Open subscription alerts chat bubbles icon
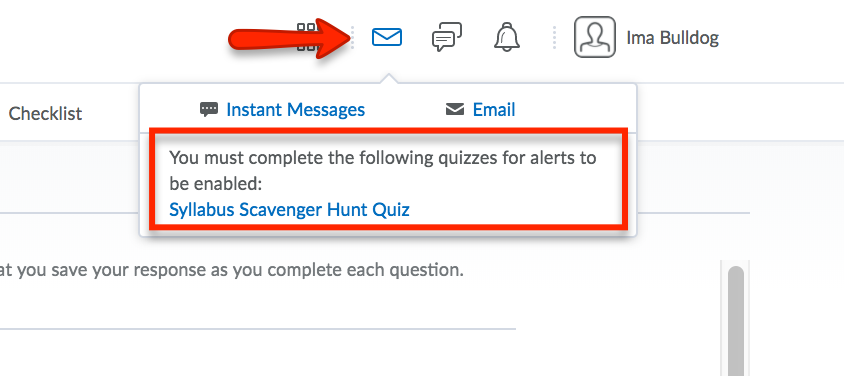The width and height of the screenshot is (844, 376). pos(447,37)
